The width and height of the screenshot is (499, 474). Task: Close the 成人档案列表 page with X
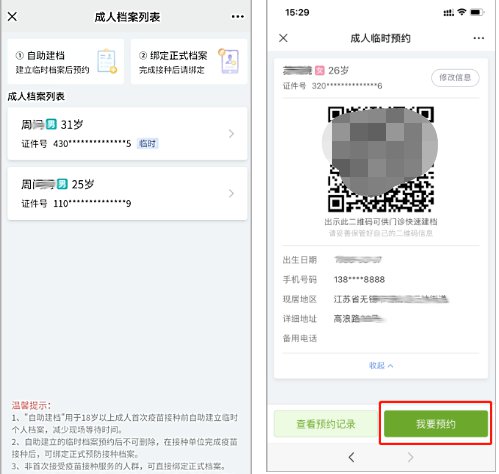pyautogui.click(x=12, y=16)
